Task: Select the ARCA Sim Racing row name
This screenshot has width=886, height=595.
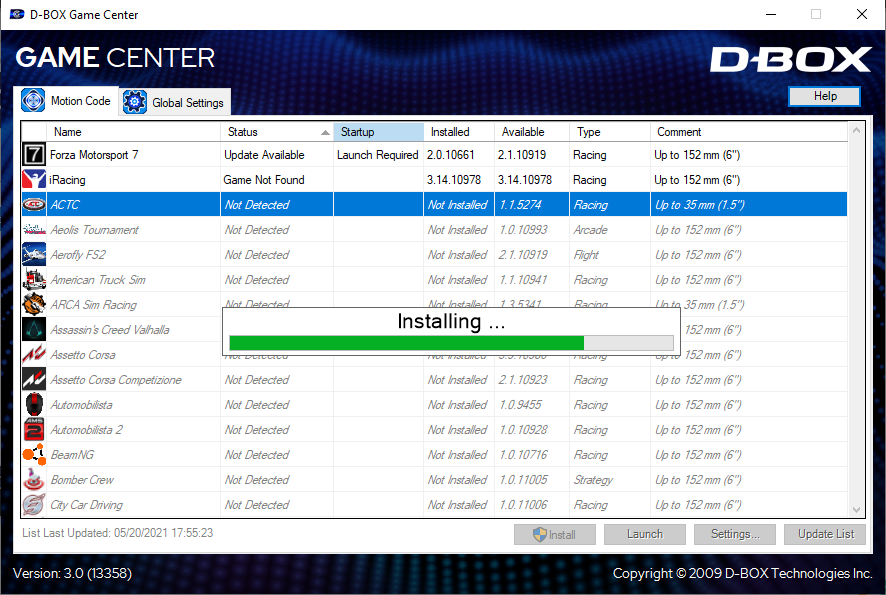Action: (x=93, y=305)
